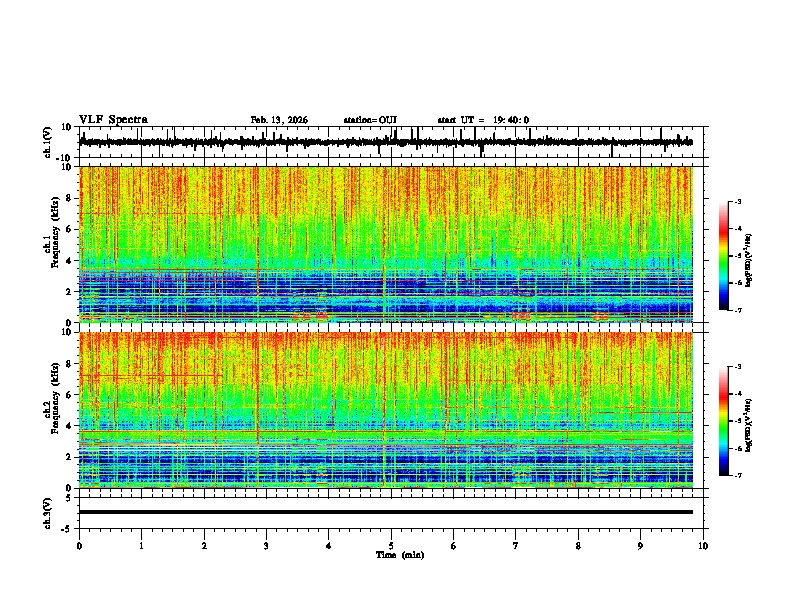The height and width of the screenshot is (612, 792).
Task: Click time axis tick label '7'
Action: coord(516,546)
